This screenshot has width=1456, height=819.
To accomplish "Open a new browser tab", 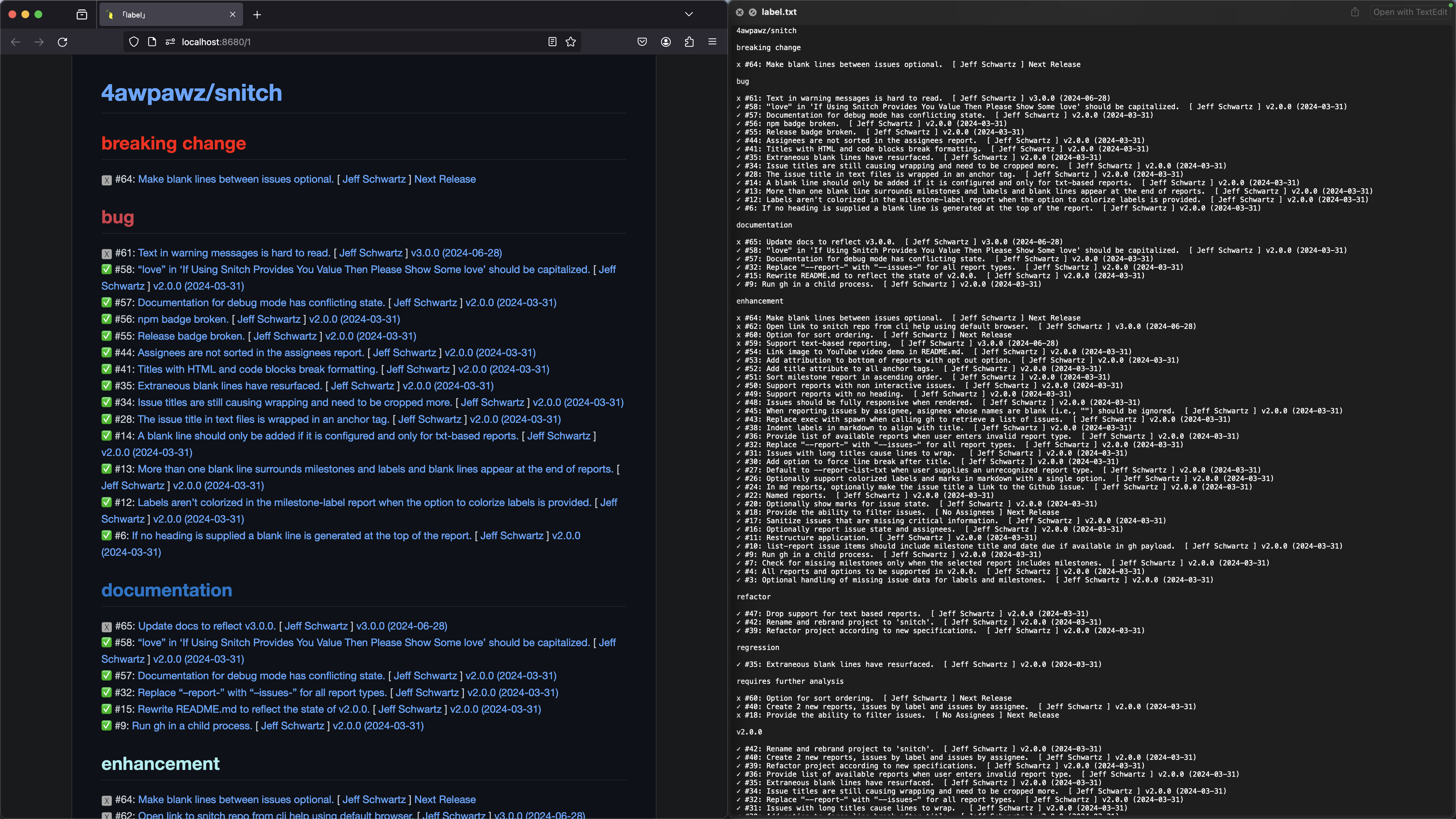I will click(x=257, y=15).
